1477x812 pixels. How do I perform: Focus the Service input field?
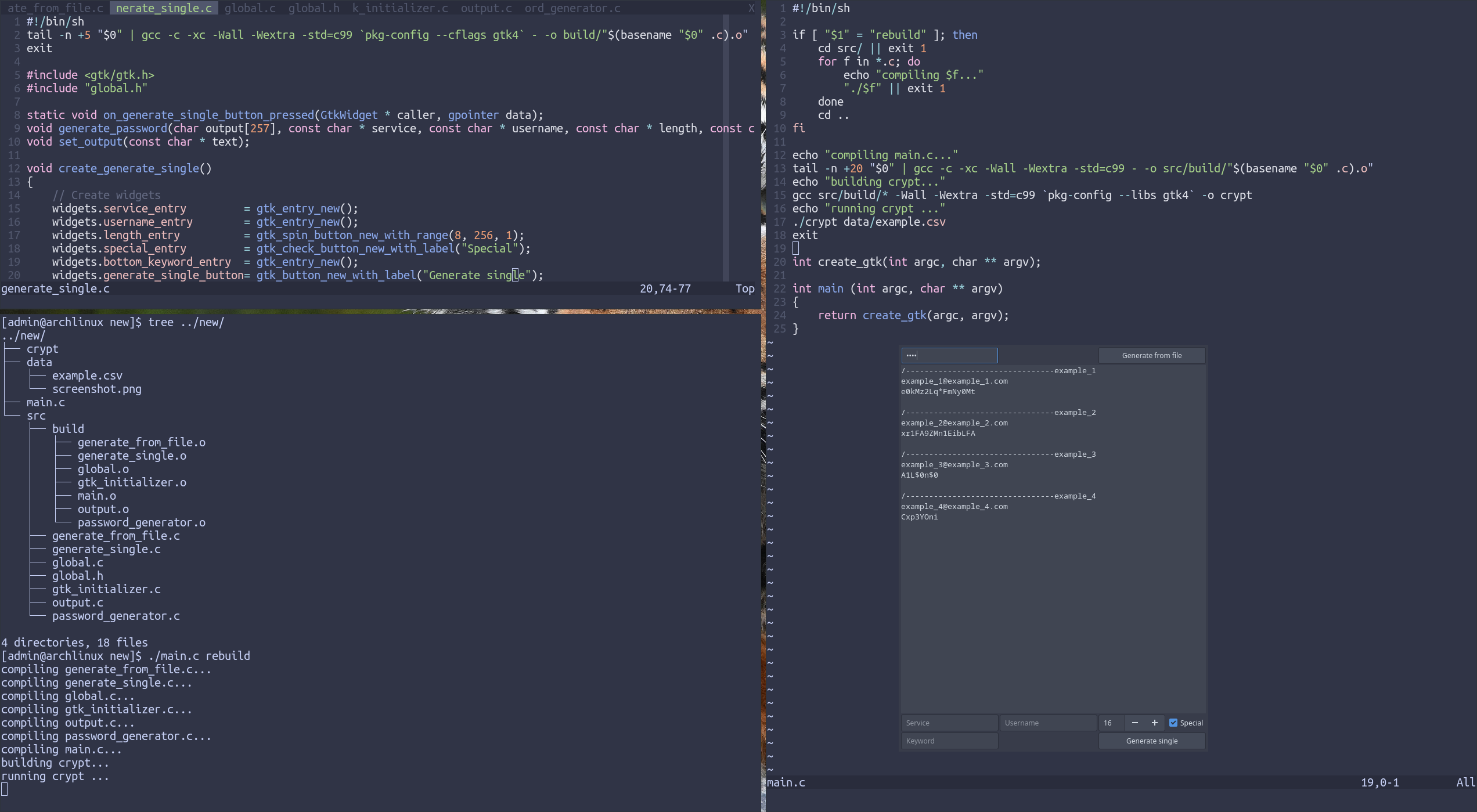[x=949, y=723]
